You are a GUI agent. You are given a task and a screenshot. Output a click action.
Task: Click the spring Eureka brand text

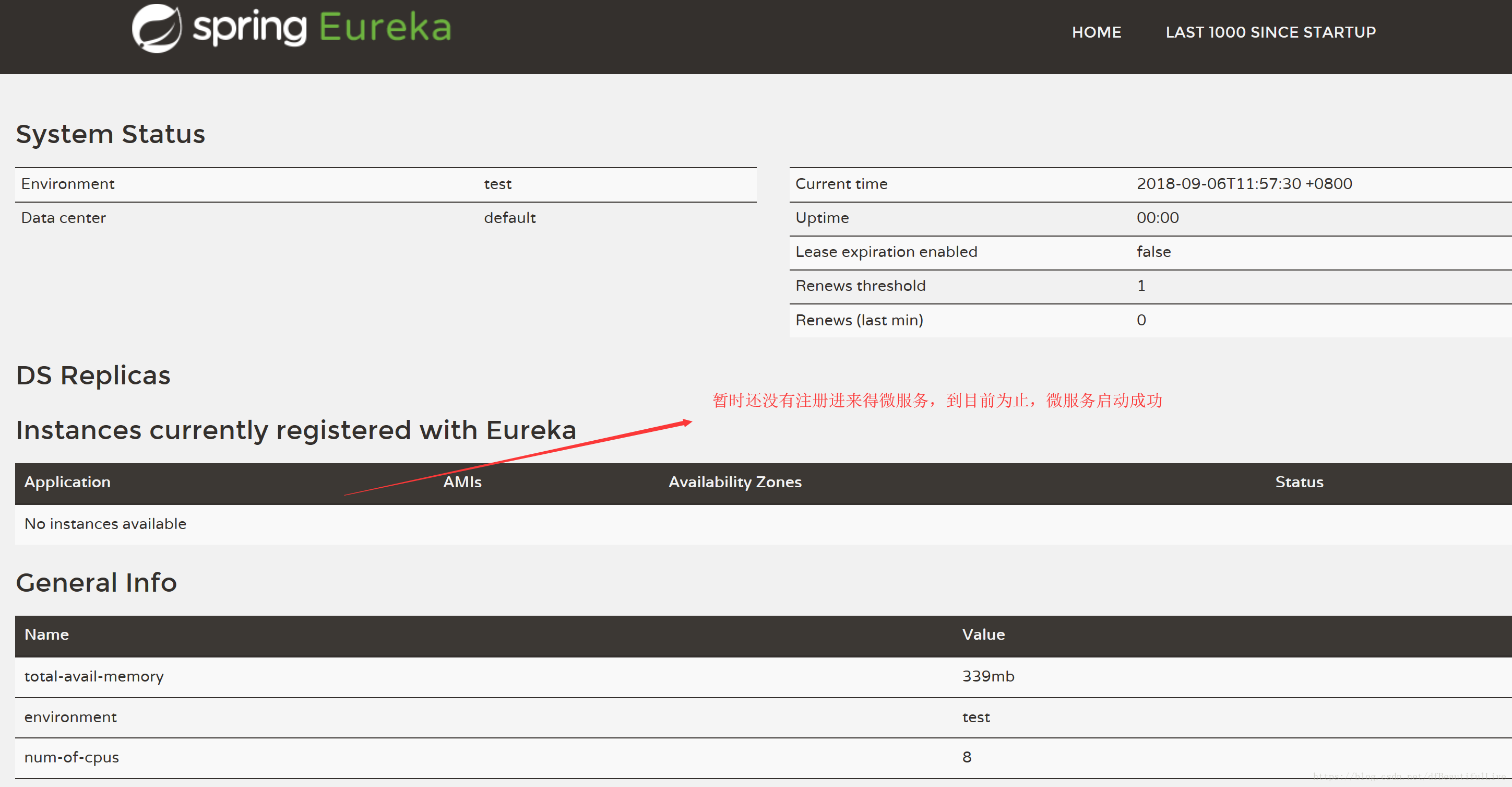(322, 28)
